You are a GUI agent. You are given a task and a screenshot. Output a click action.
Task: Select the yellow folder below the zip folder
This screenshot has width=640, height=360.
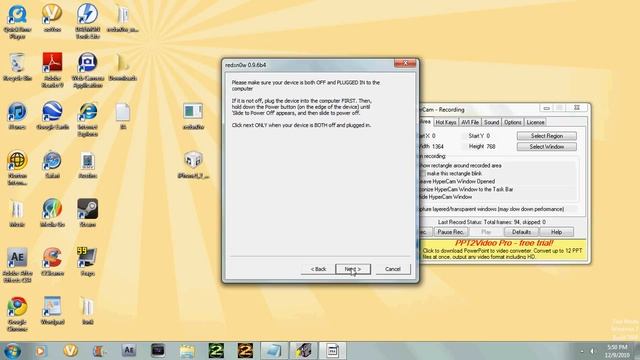(122, 67)
